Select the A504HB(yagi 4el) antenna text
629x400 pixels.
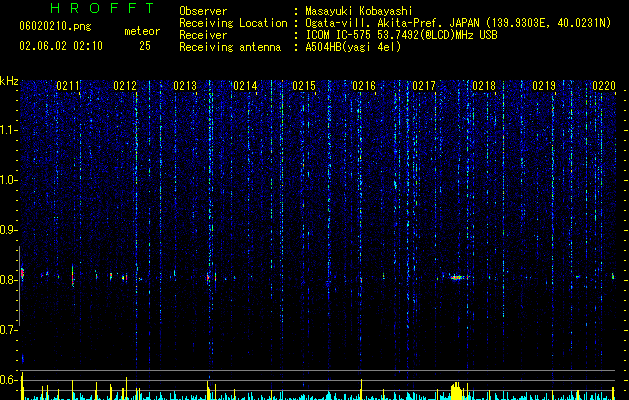click(353, 47)
